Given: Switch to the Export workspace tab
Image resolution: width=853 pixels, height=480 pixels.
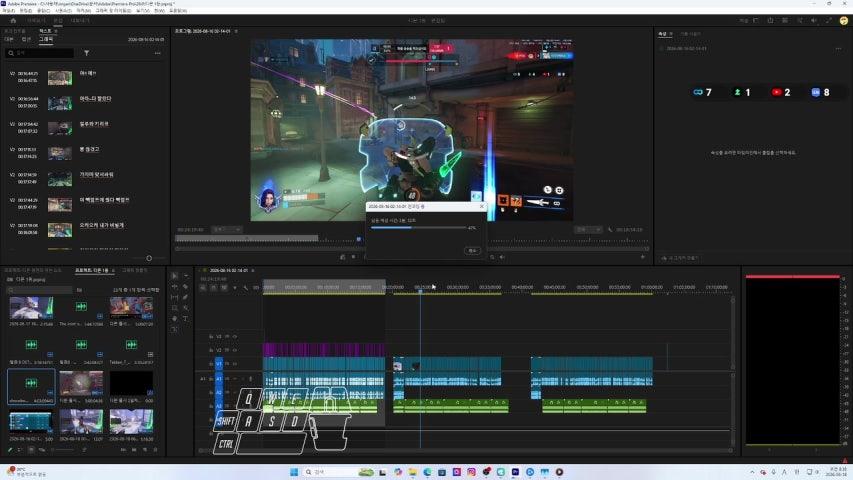Looking at the screenshot, I should point(80,21).
